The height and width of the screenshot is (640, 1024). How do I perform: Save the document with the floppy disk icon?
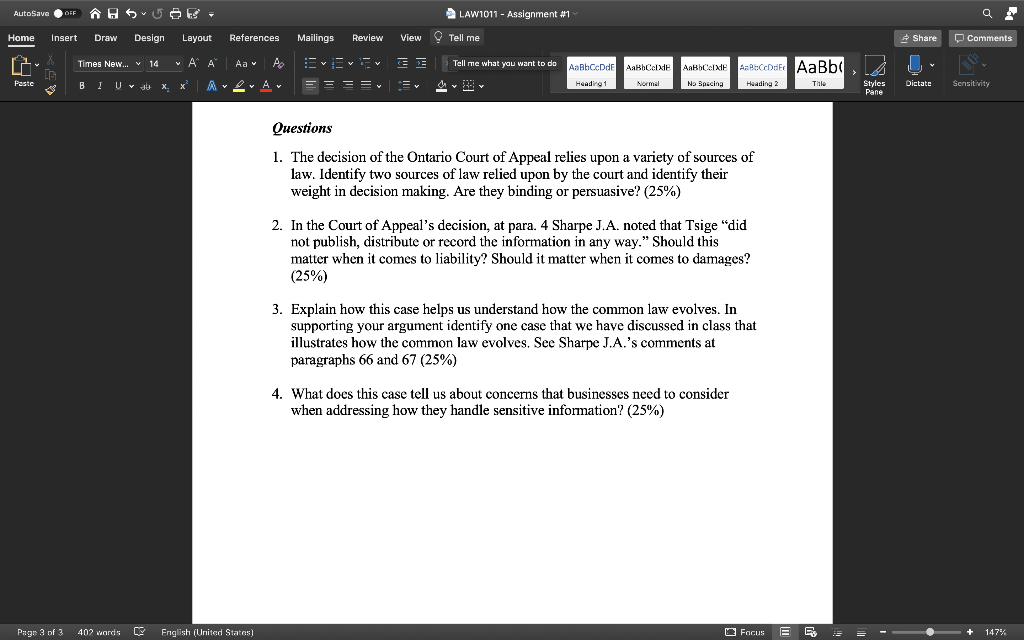coord(113,13)
